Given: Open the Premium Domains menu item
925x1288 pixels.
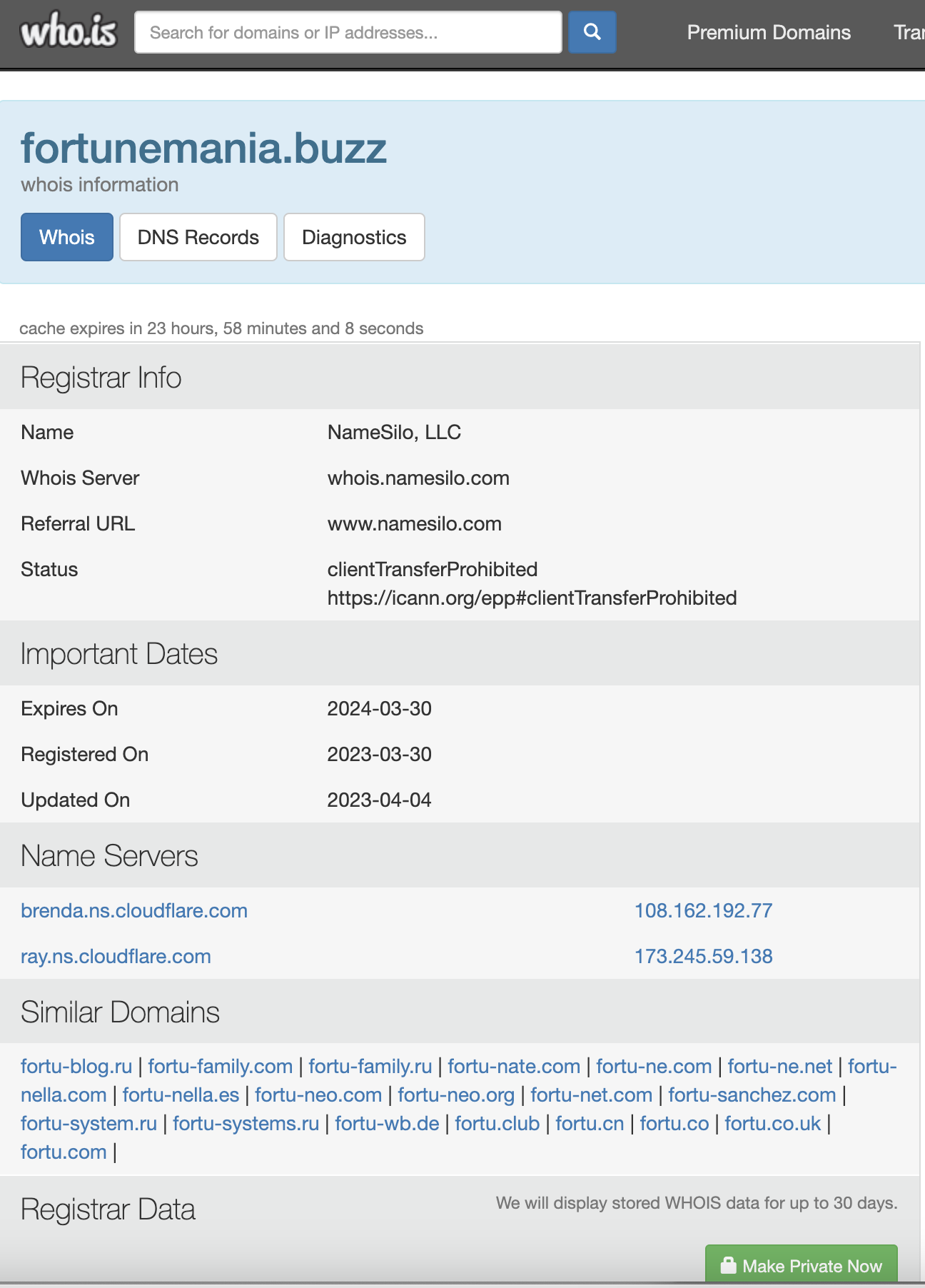Looking at the screenshot, I should (x=769, y=32).
